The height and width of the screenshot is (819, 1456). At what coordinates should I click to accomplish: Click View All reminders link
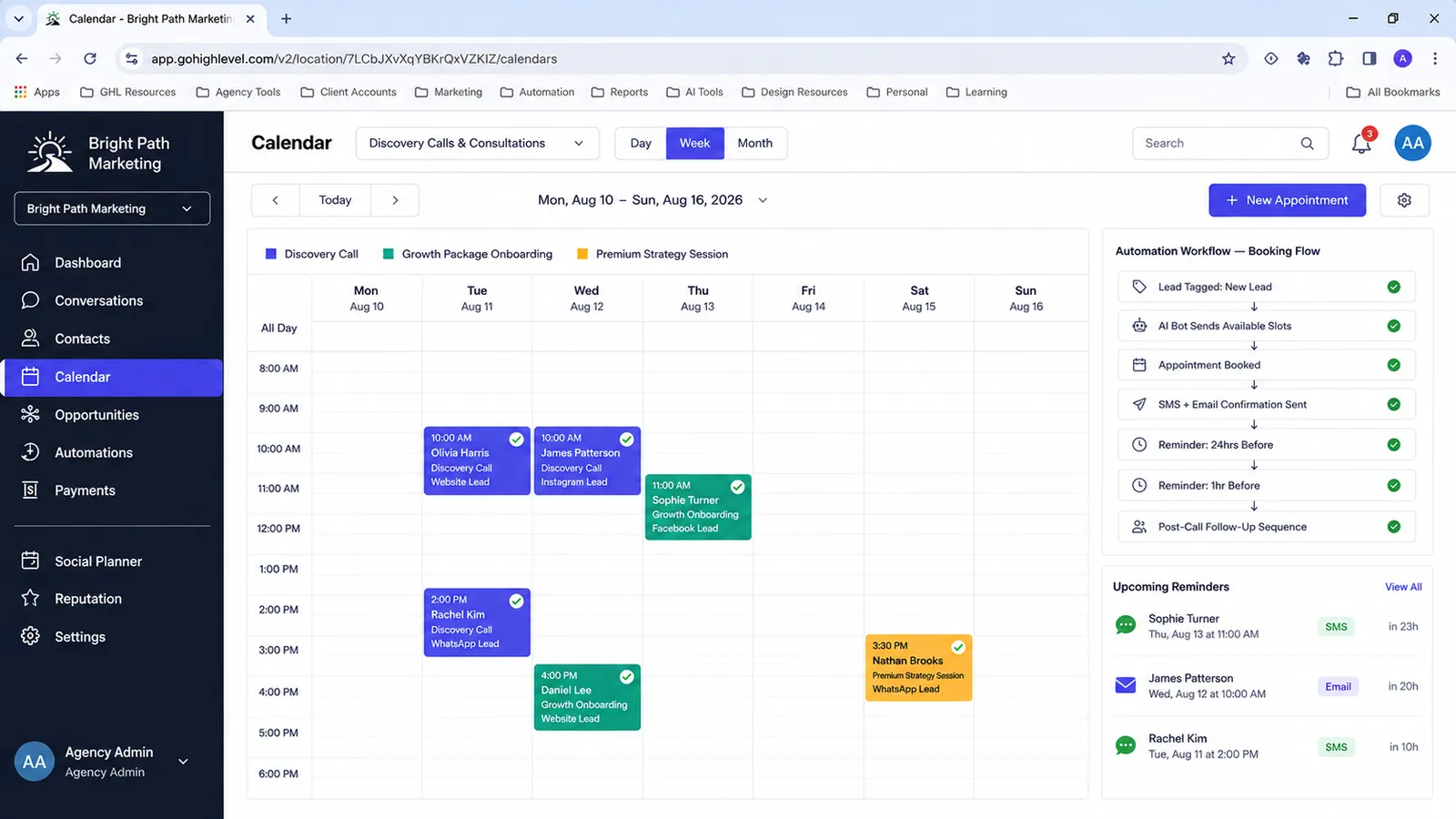coord(1403,587)
